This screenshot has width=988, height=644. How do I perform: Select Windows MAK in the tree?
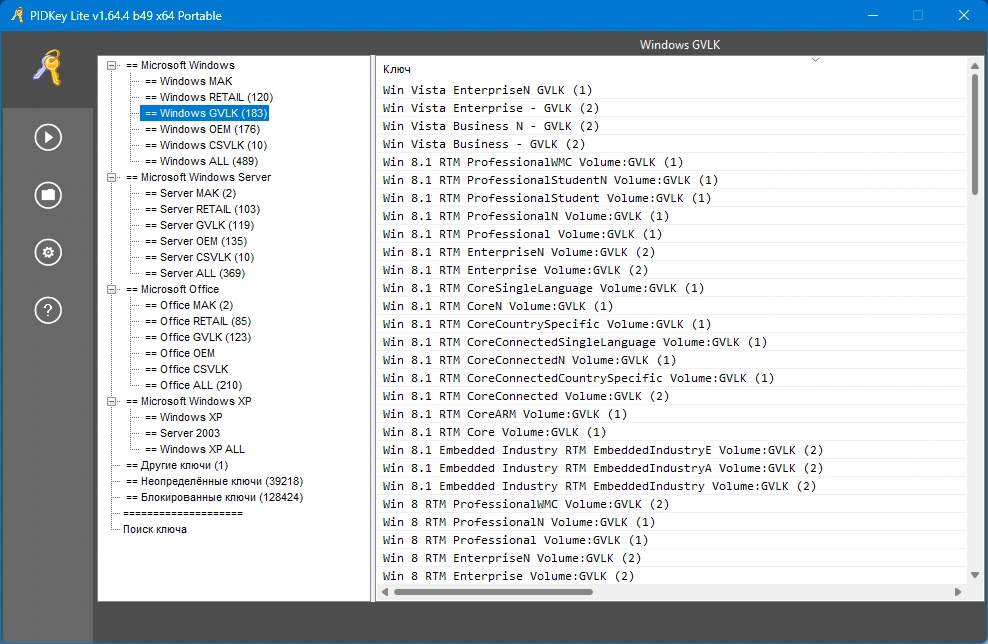click(x=188, y=81)
